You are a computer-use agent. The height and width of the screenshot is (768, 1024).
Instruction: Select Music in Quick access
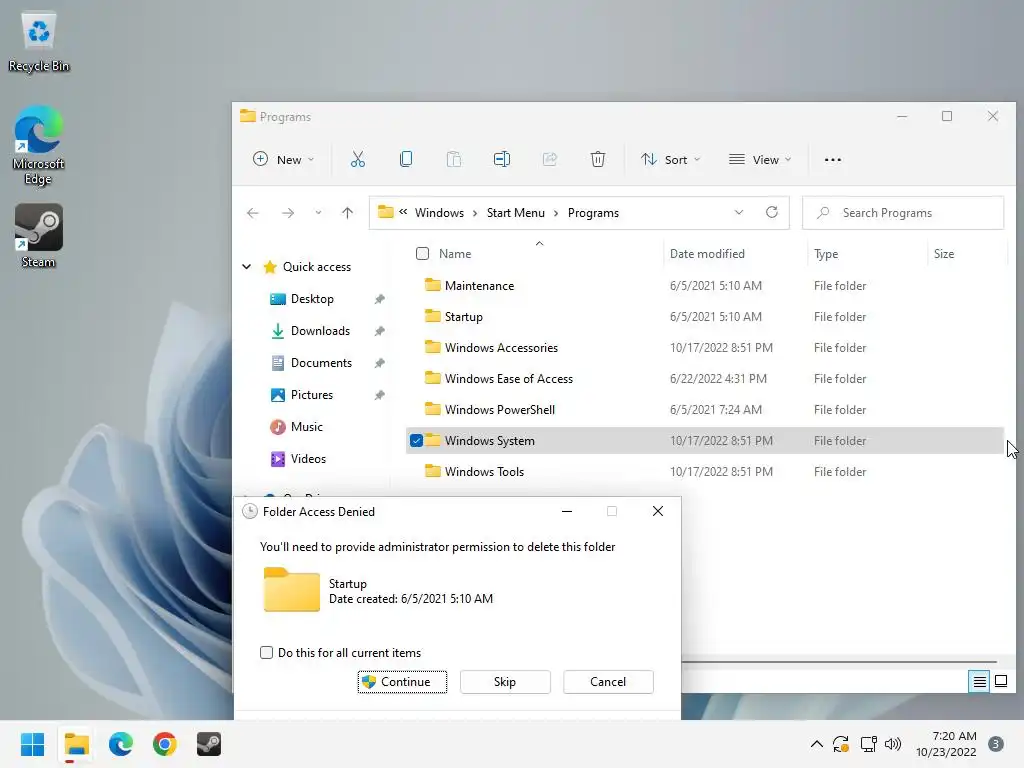point(307,426)
